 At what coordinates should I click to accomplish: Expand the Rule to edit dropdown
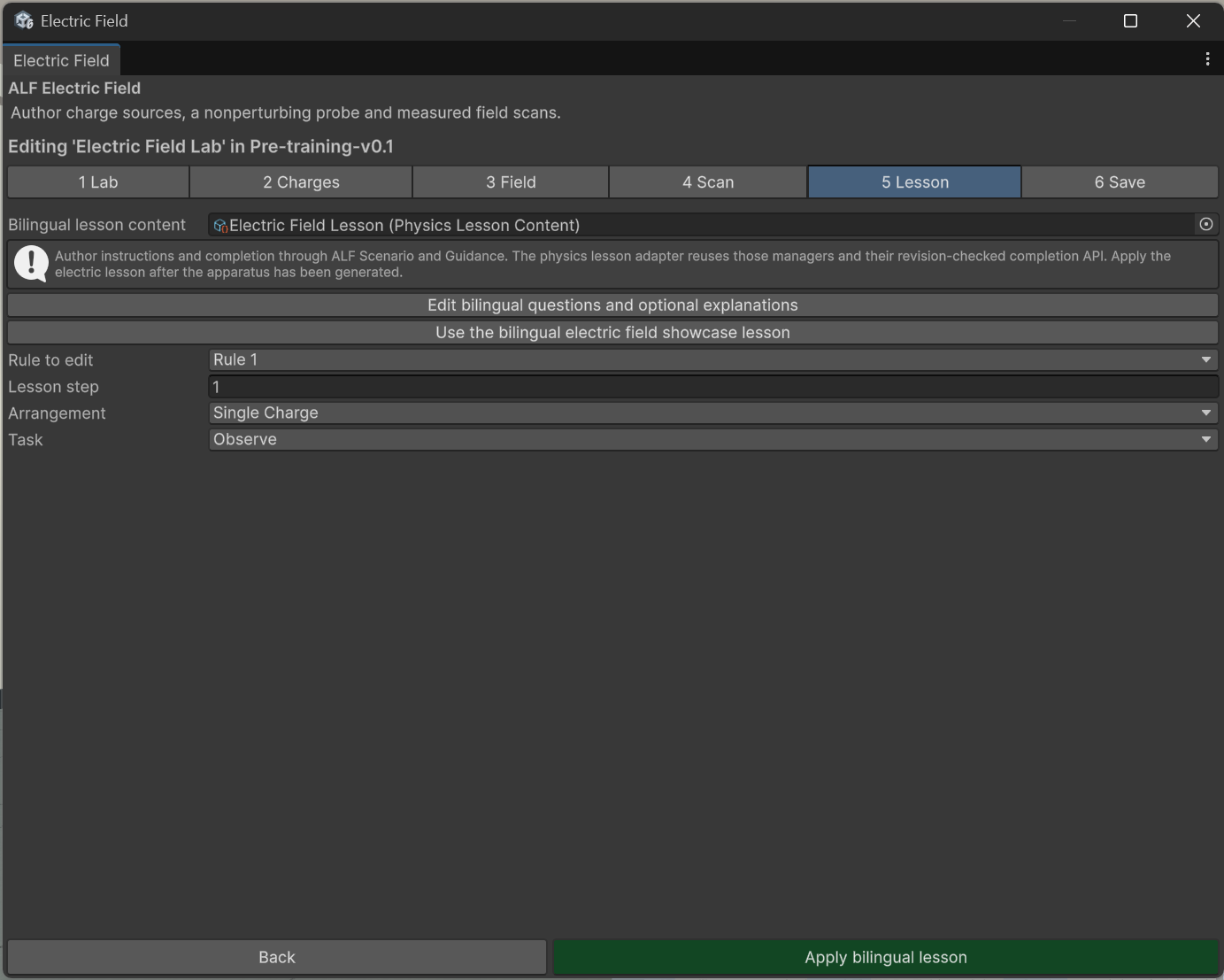click(x=713, y=359)
